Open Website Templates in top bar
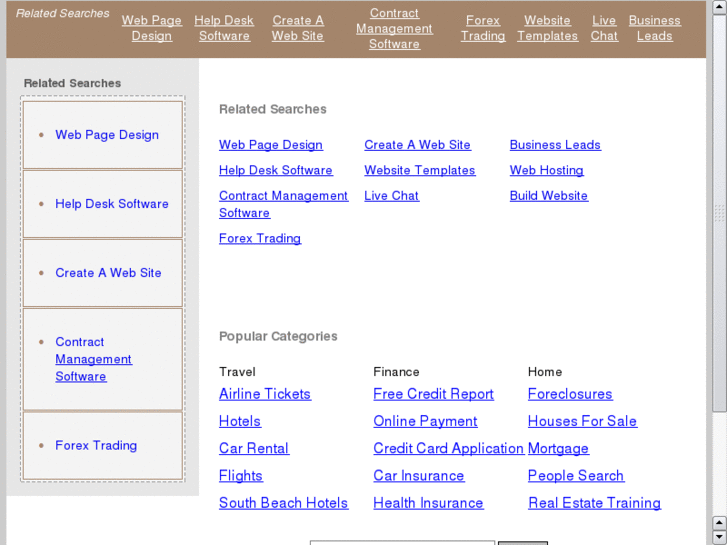This screenshot has height=545, width=727. [x=548, y=28]
